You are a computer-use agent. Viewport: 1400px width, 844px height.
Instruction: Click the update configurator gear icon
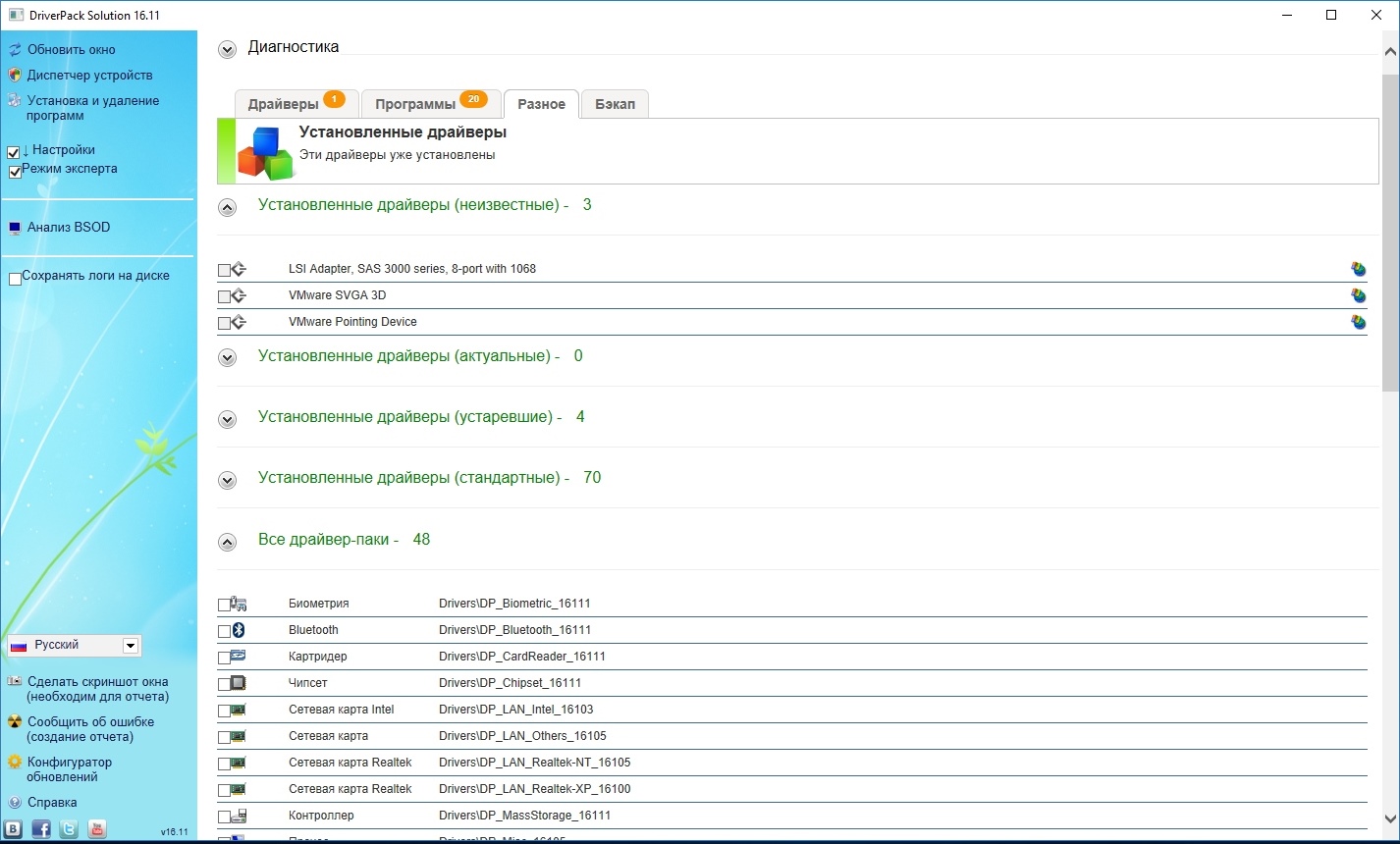coord(15,762)
